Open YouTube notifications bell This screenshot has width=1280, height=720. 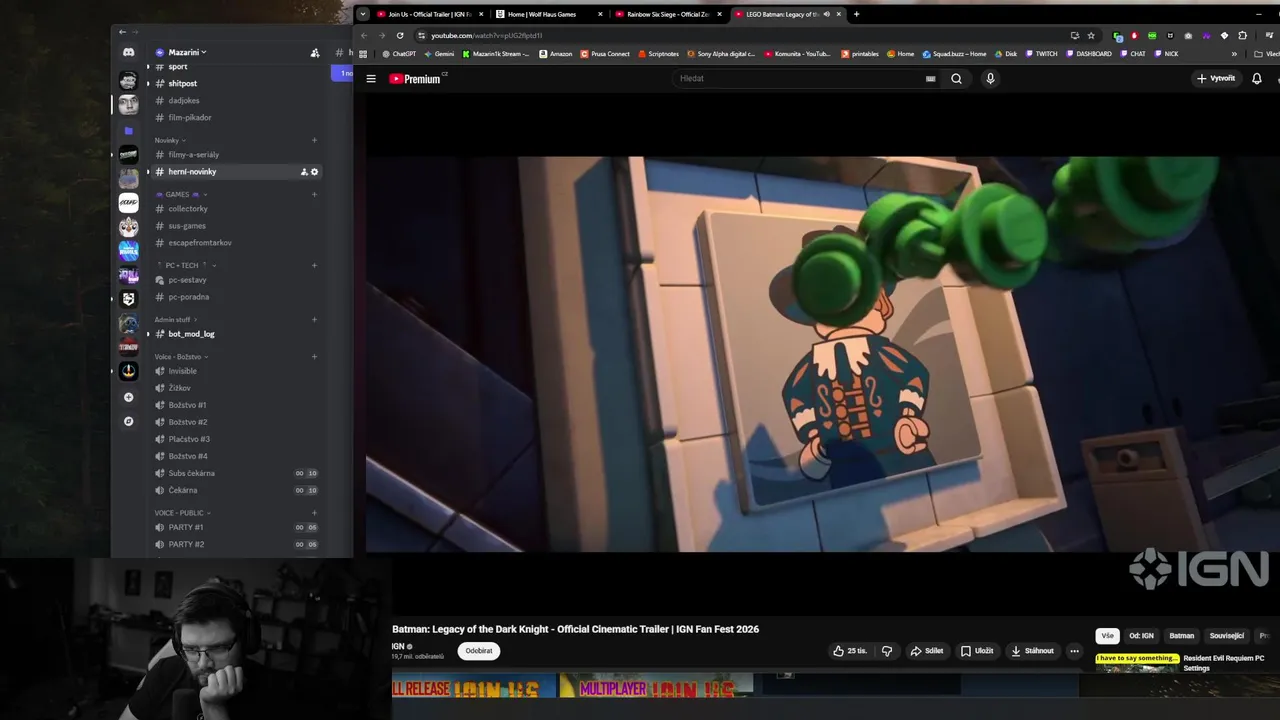point(1257,78)
